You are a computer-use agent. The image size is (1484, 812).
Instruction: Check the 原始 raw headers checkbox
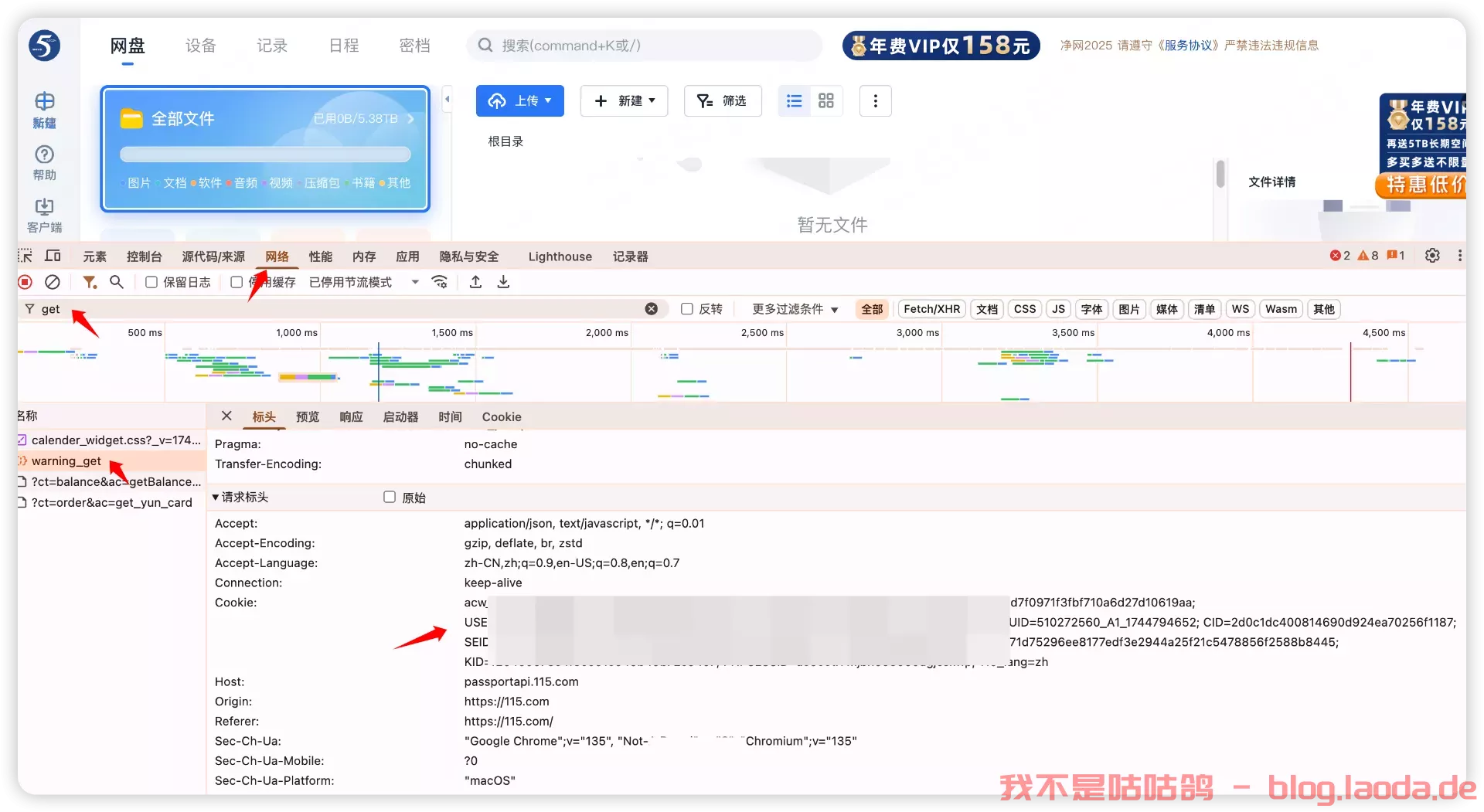(x=390, y=497)
